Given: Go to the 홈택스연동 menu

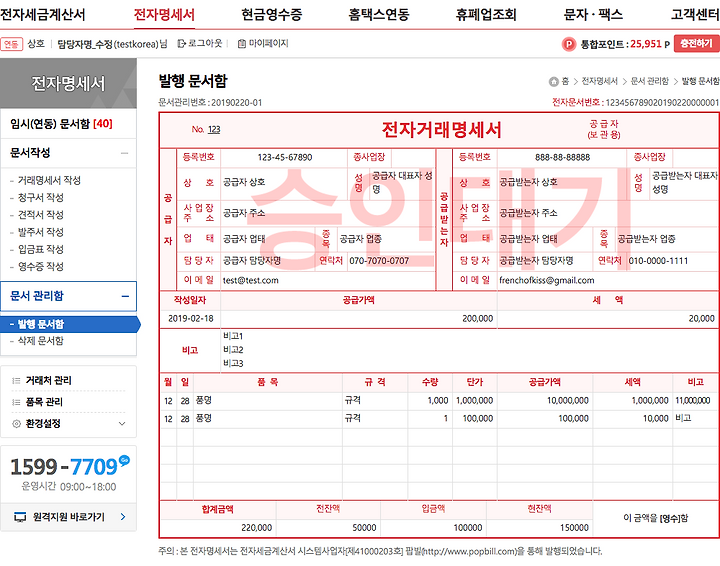Looking at the screenshot, I should point(378,15).
